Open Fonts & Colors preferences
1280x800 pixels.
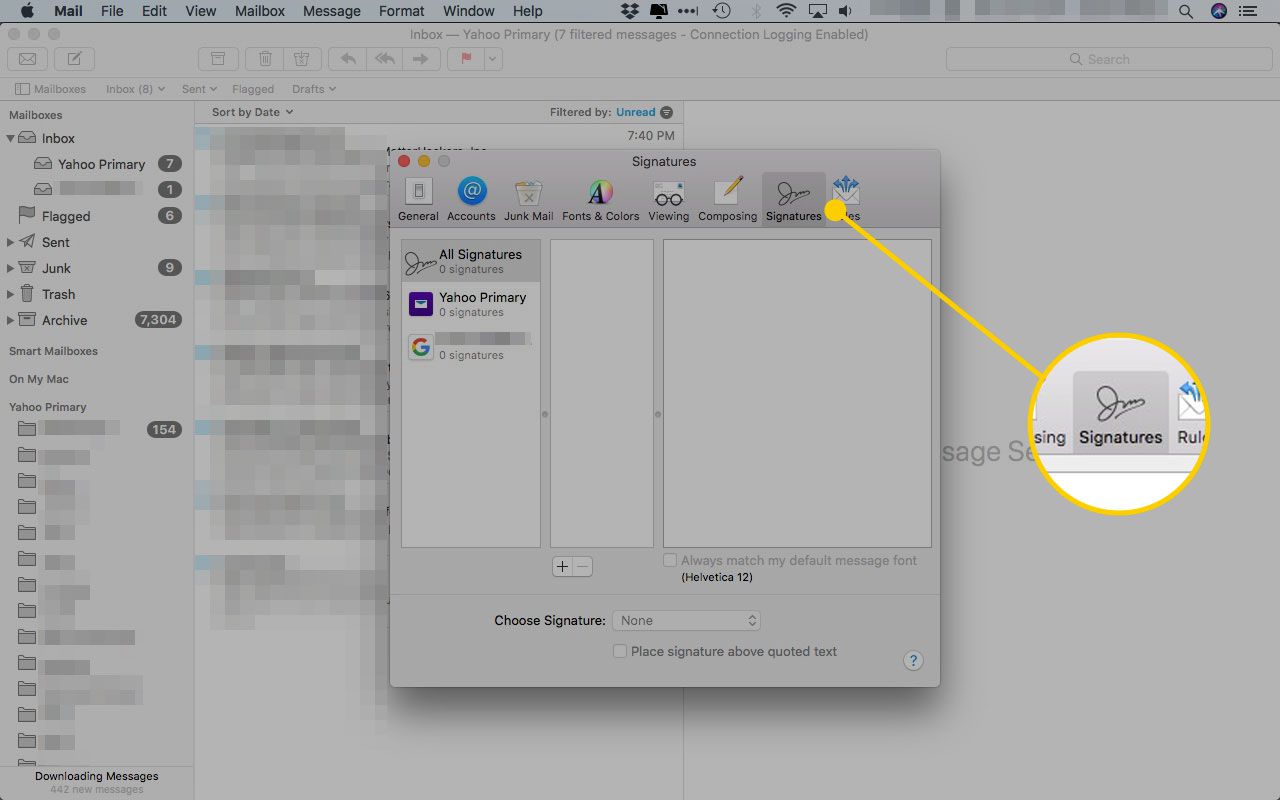point(600,199)
